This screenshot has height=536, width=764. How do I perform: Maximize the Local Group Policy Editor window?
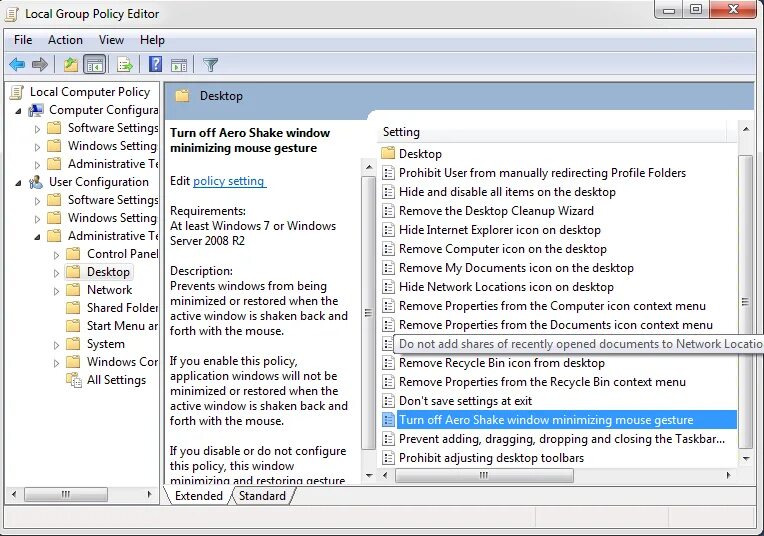coord(695,9)
